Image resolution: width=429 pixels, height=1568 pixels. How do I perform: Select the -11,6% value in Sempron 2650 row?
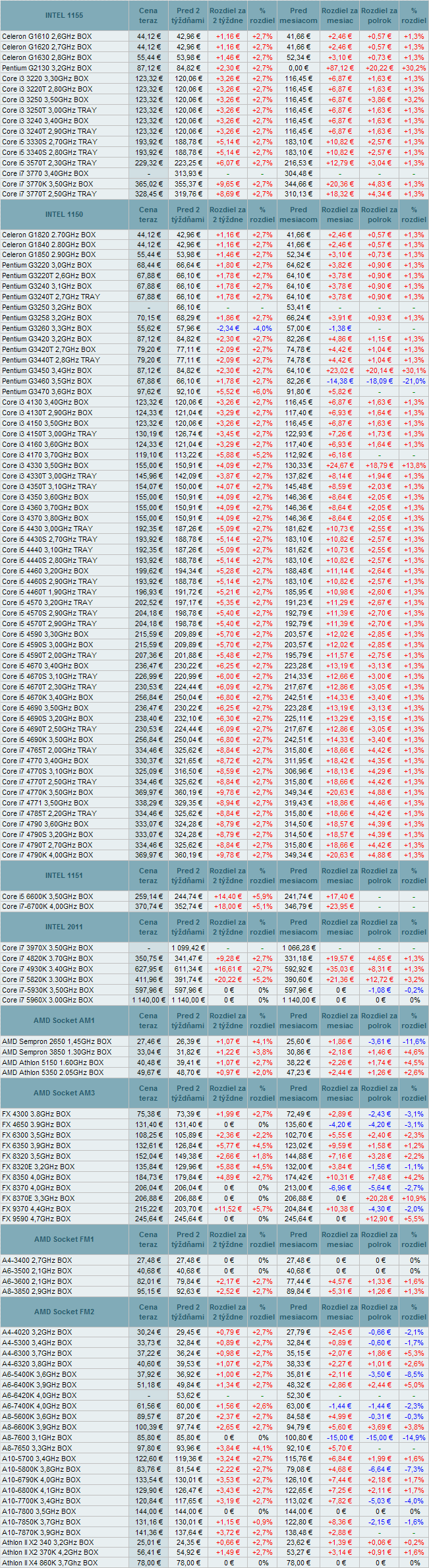[x=414, y=1041]
